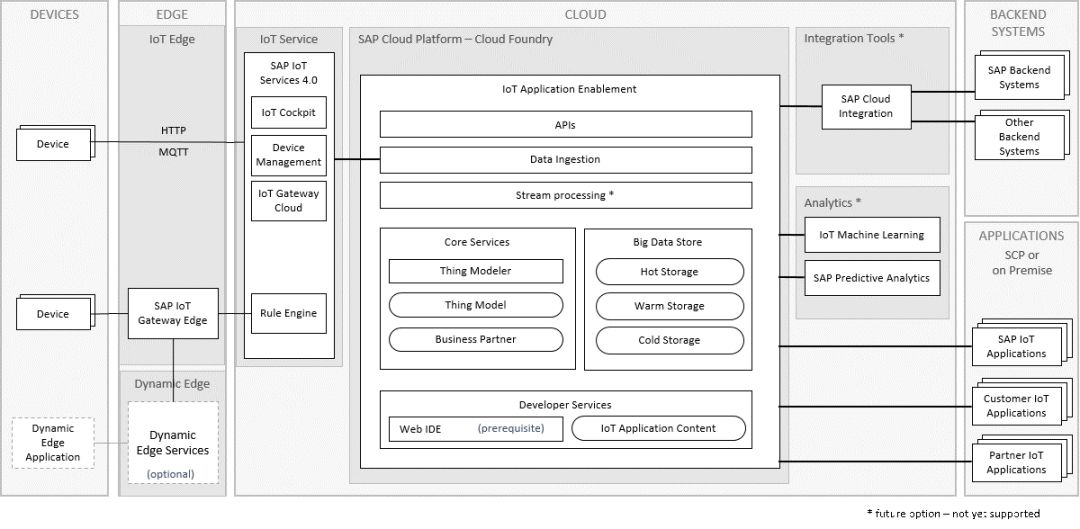Click the APIs bar
This screenshot has height=529, width=1080.
click(565, 125)
